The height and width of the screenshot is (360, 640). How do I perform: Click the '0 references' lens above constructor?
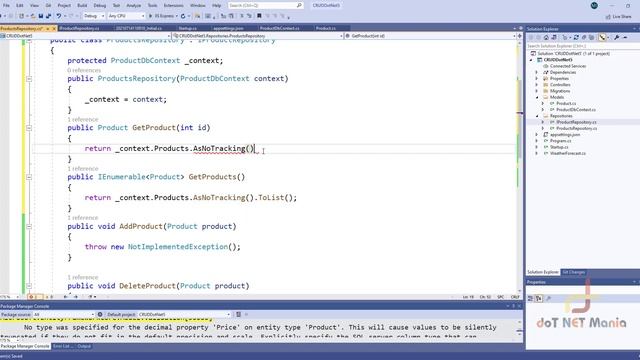click(84, 71)
